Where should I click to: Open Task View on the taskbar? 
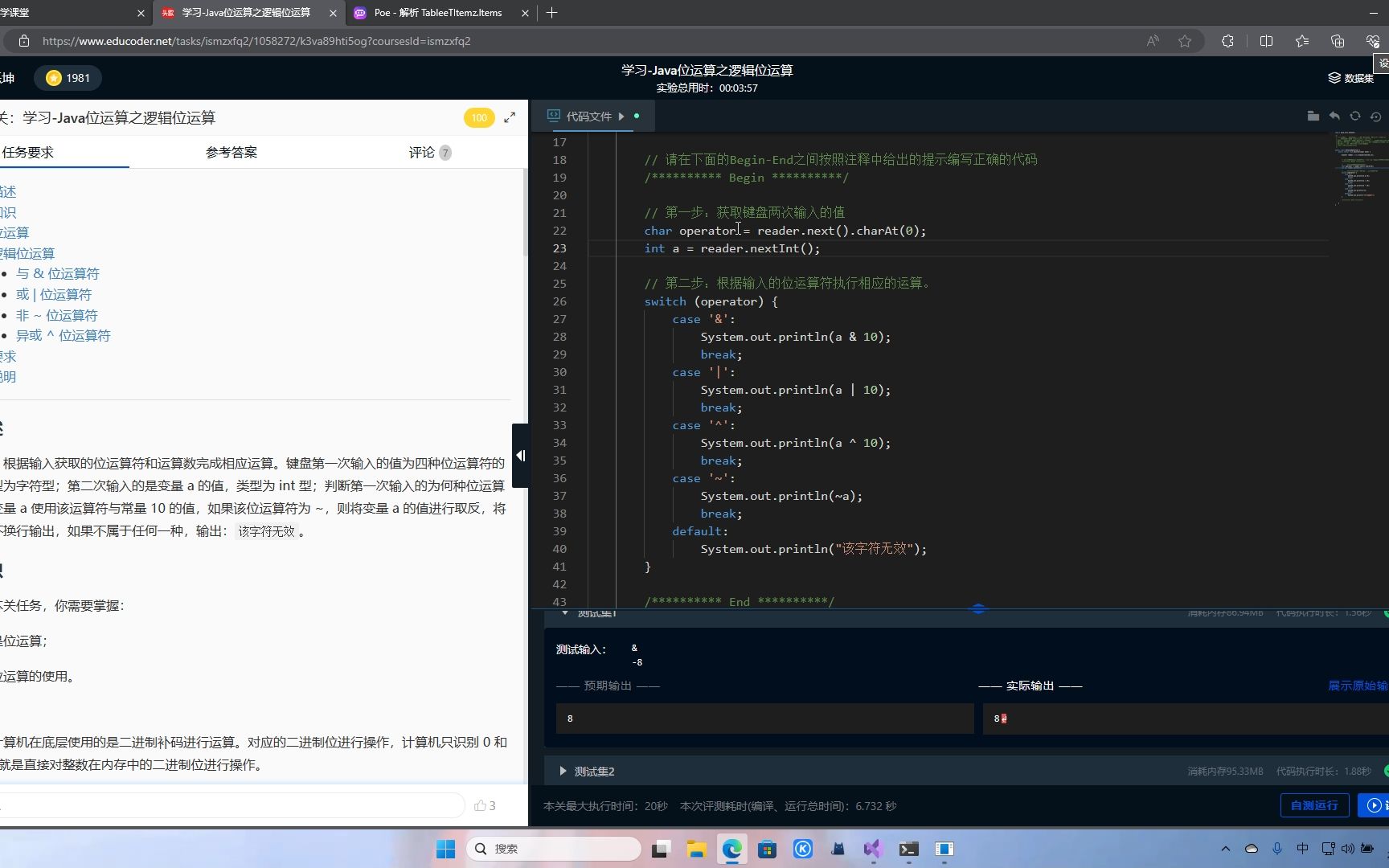tap(661, 849)
